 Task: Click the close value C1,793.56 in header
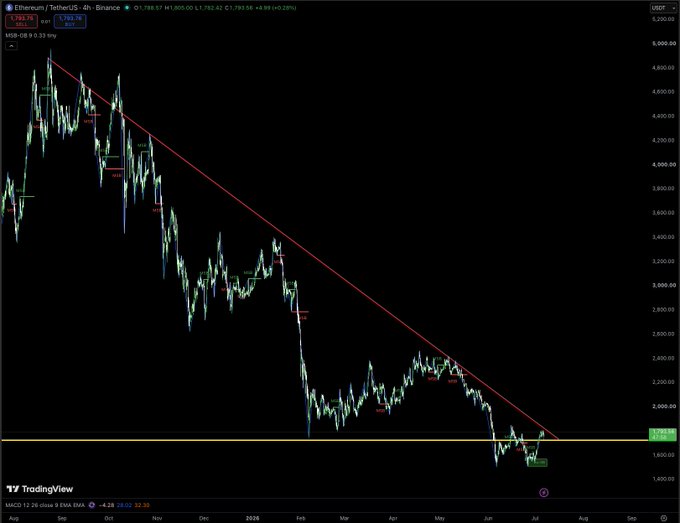tap(239, 8)
